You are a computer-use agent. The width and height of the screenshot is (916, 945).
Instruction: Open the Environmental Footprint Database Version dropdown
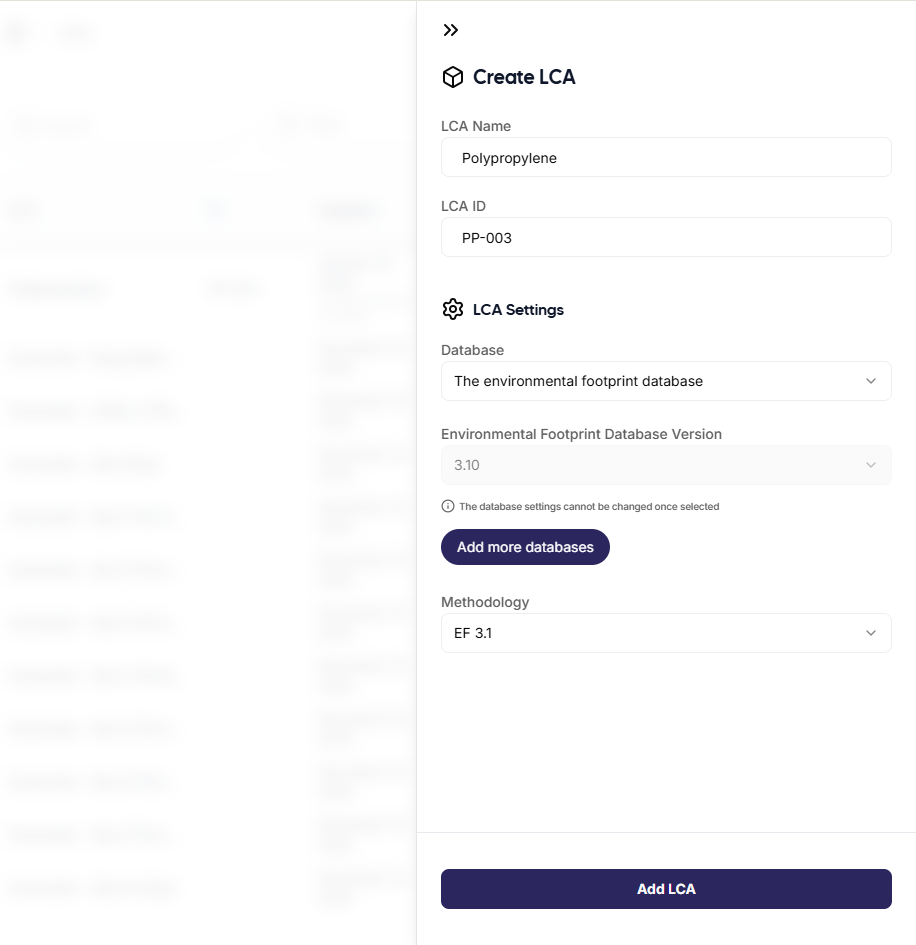[x=666, y=465]
